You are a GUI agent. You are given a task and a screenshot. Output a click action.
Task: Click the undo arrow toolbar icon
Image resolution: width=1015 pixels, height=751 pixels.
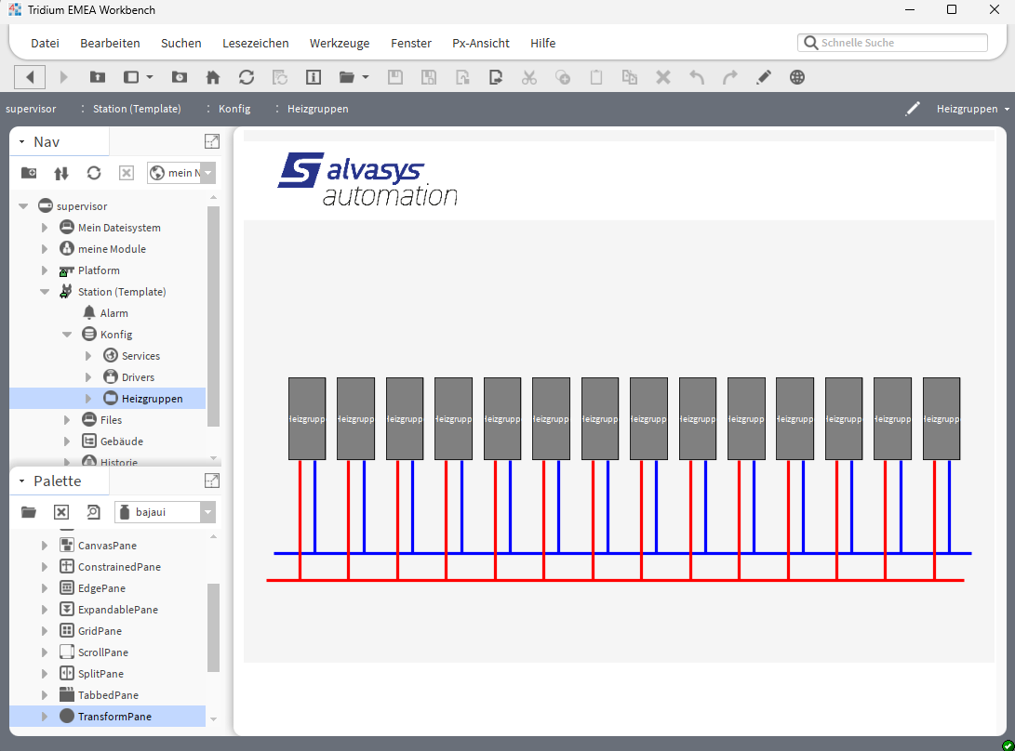[697, 77]
